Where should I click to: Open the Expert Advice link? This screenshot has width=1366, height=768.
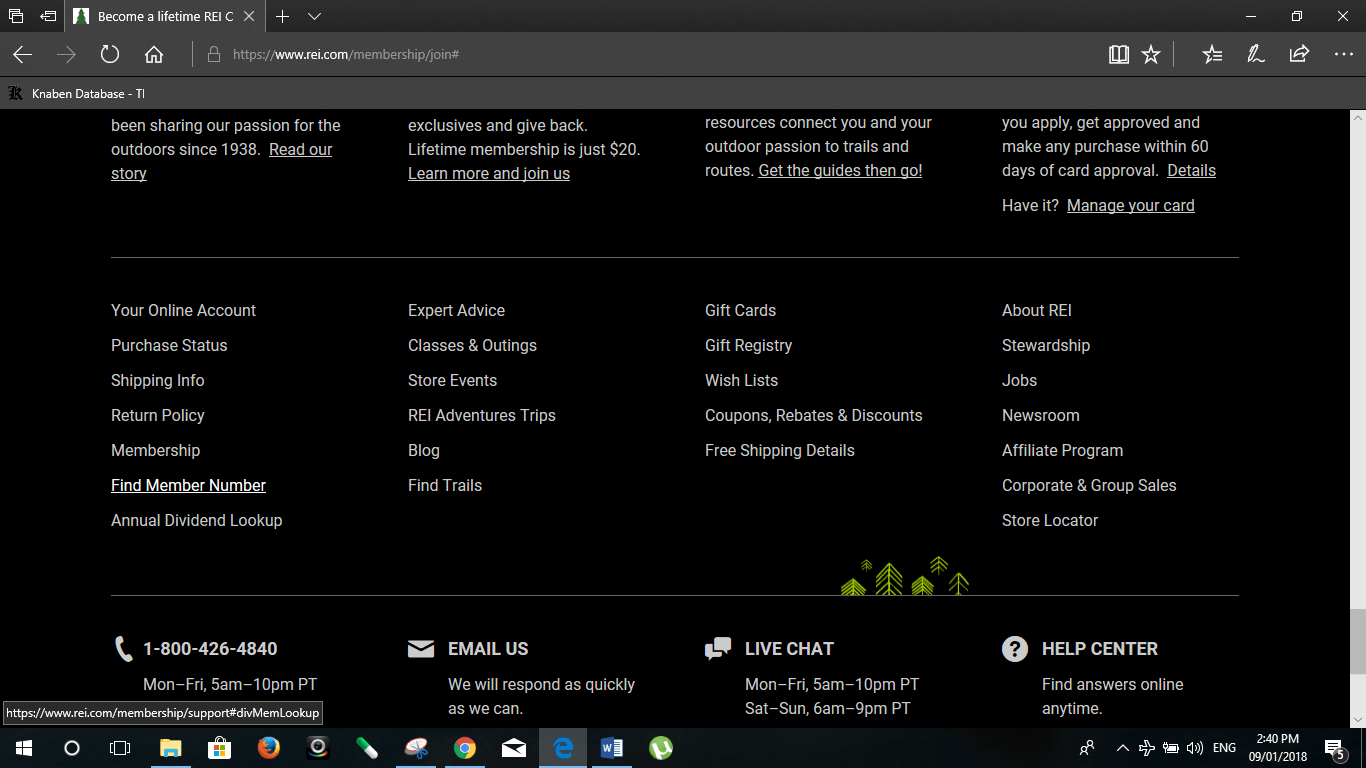[x=456, y=310]
